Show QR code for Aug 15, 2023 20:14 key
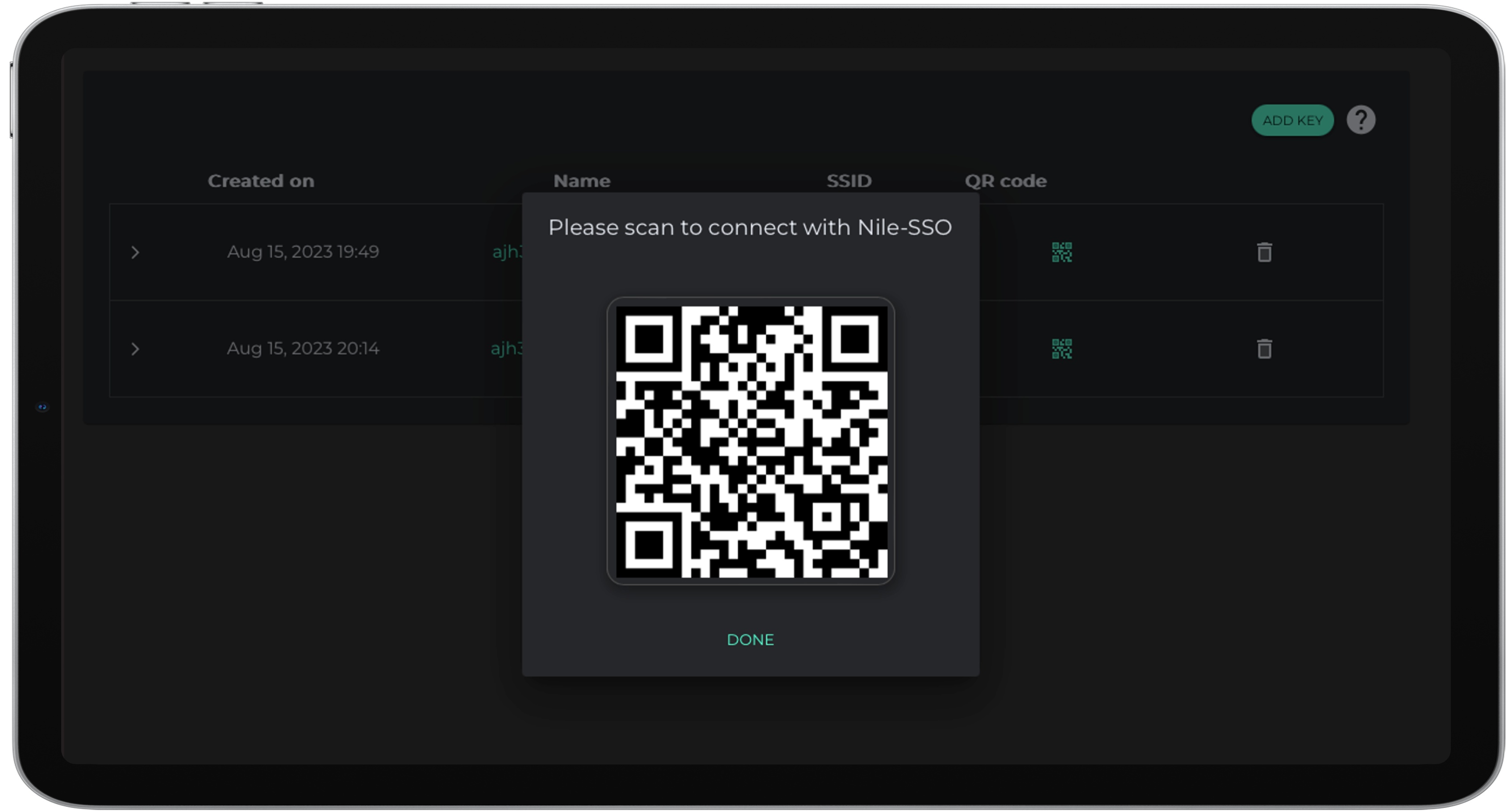Viewport: 1512px width, 812px height. pos(1061,349)
